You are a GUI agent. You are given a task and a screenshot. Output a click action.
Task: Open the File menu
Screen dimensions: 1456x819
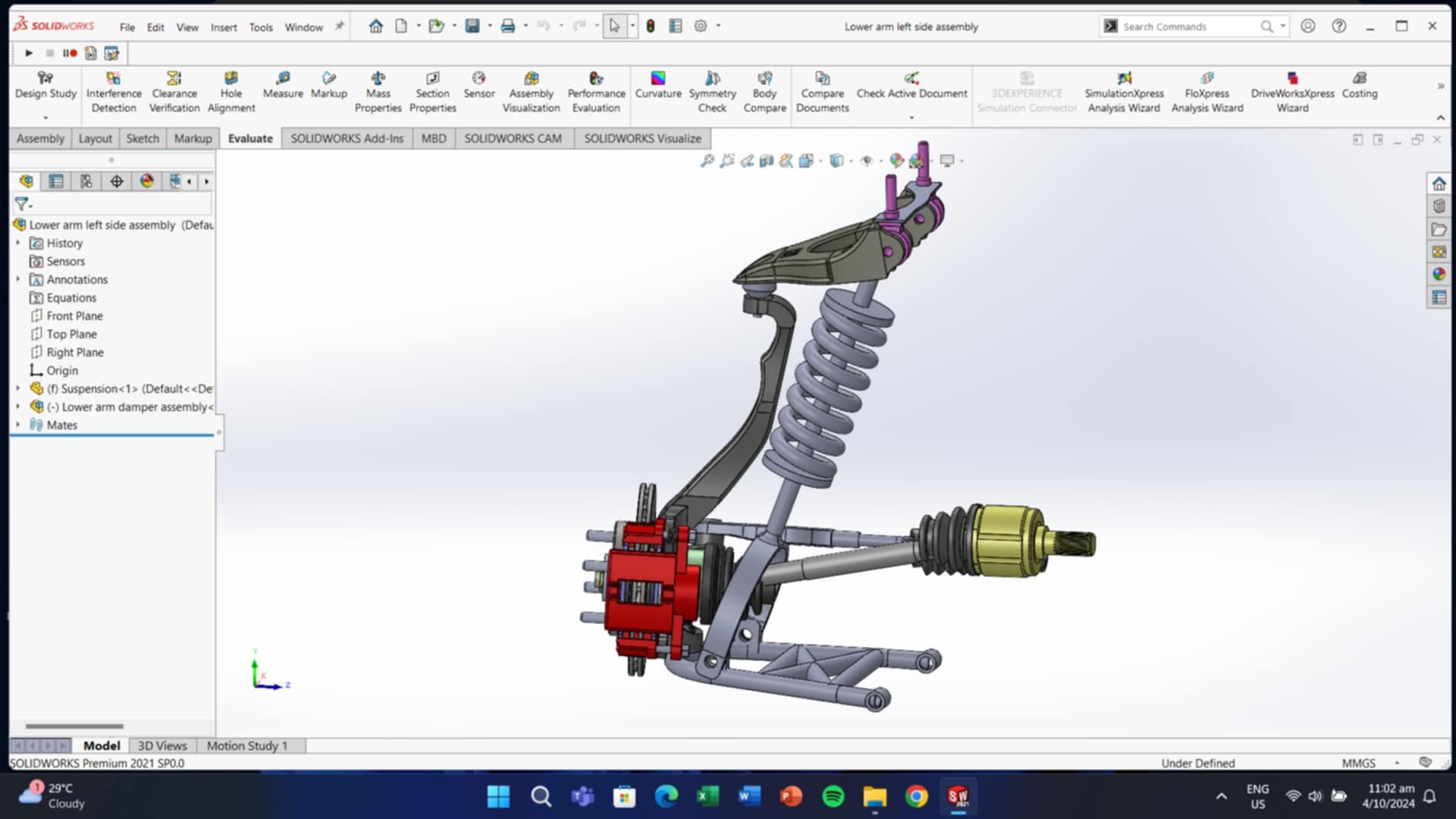pyautogui.click(x=127, y=27)
